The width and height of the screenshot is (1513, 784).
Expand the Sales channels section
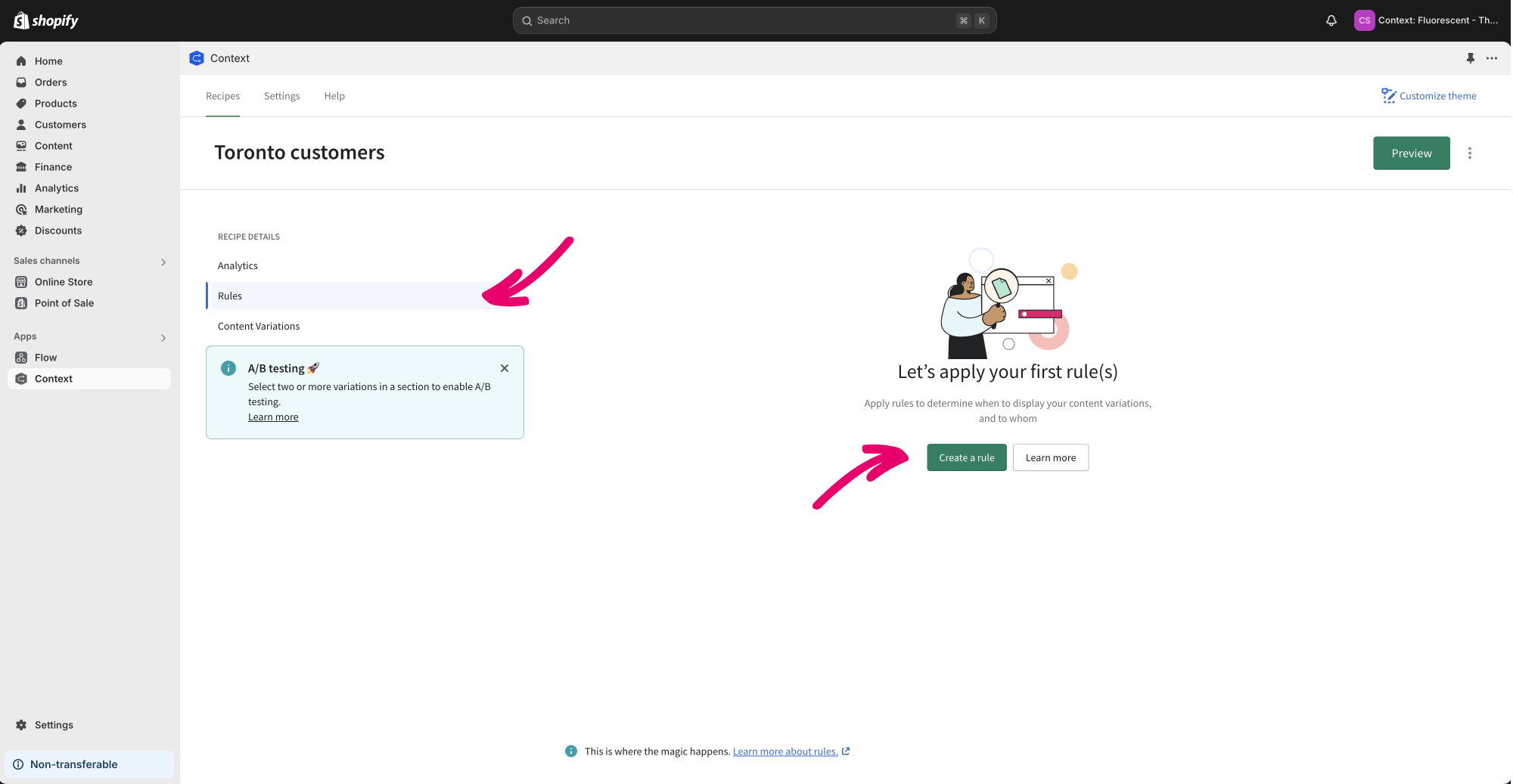pyautogui.click(x=163, y=262)
